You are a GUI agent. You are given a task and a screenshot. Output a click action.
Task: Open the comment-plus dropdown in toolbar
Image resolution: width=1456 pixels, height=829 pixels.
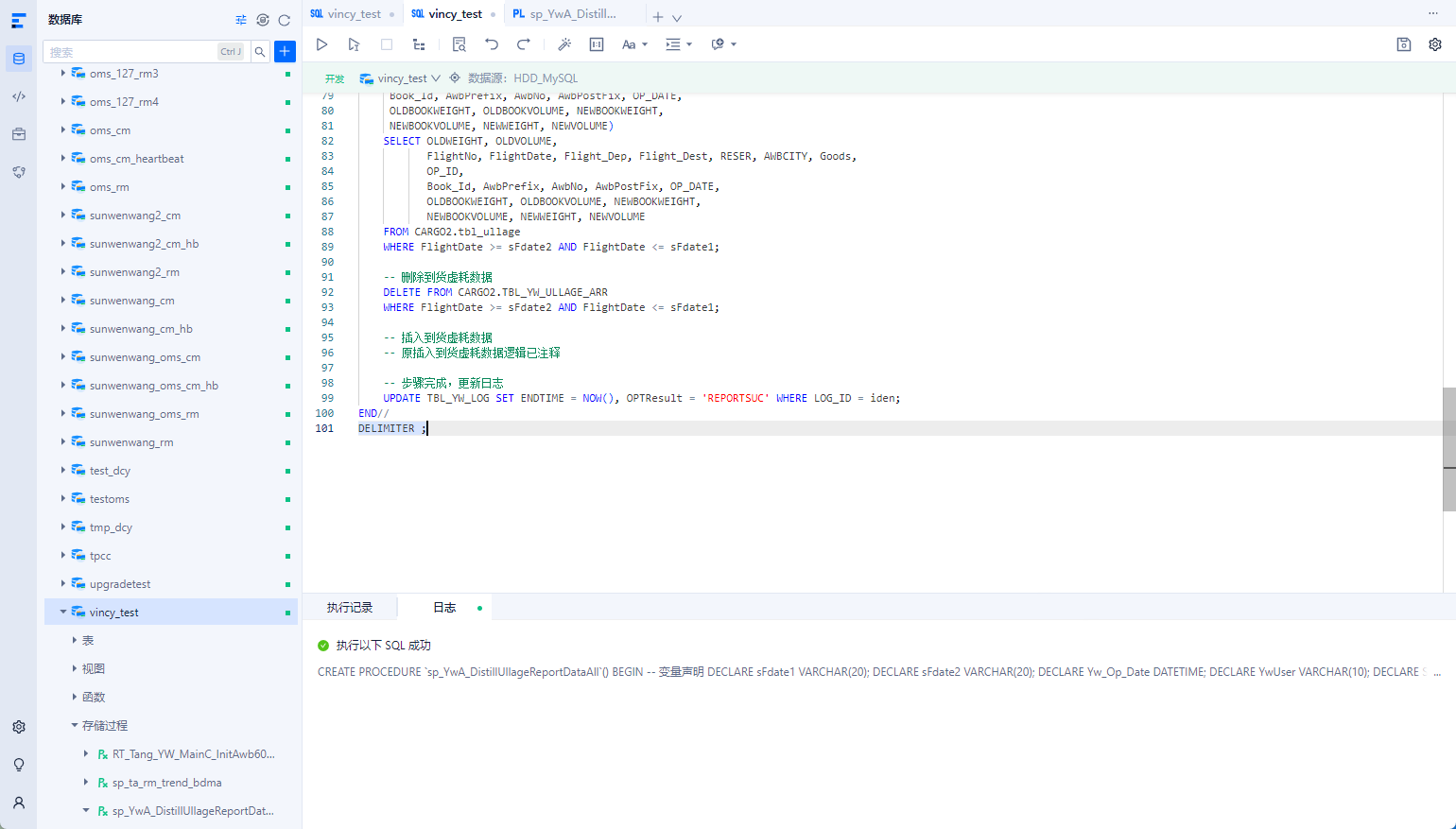[723, 44]
